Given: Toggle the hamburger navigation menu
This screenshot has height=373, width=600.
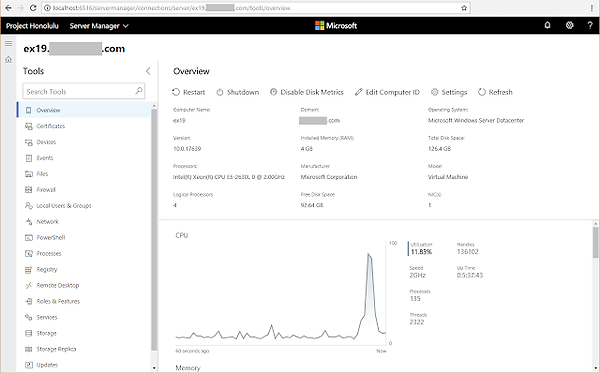Looking at the screenshot, I should (x=8, y=44).
